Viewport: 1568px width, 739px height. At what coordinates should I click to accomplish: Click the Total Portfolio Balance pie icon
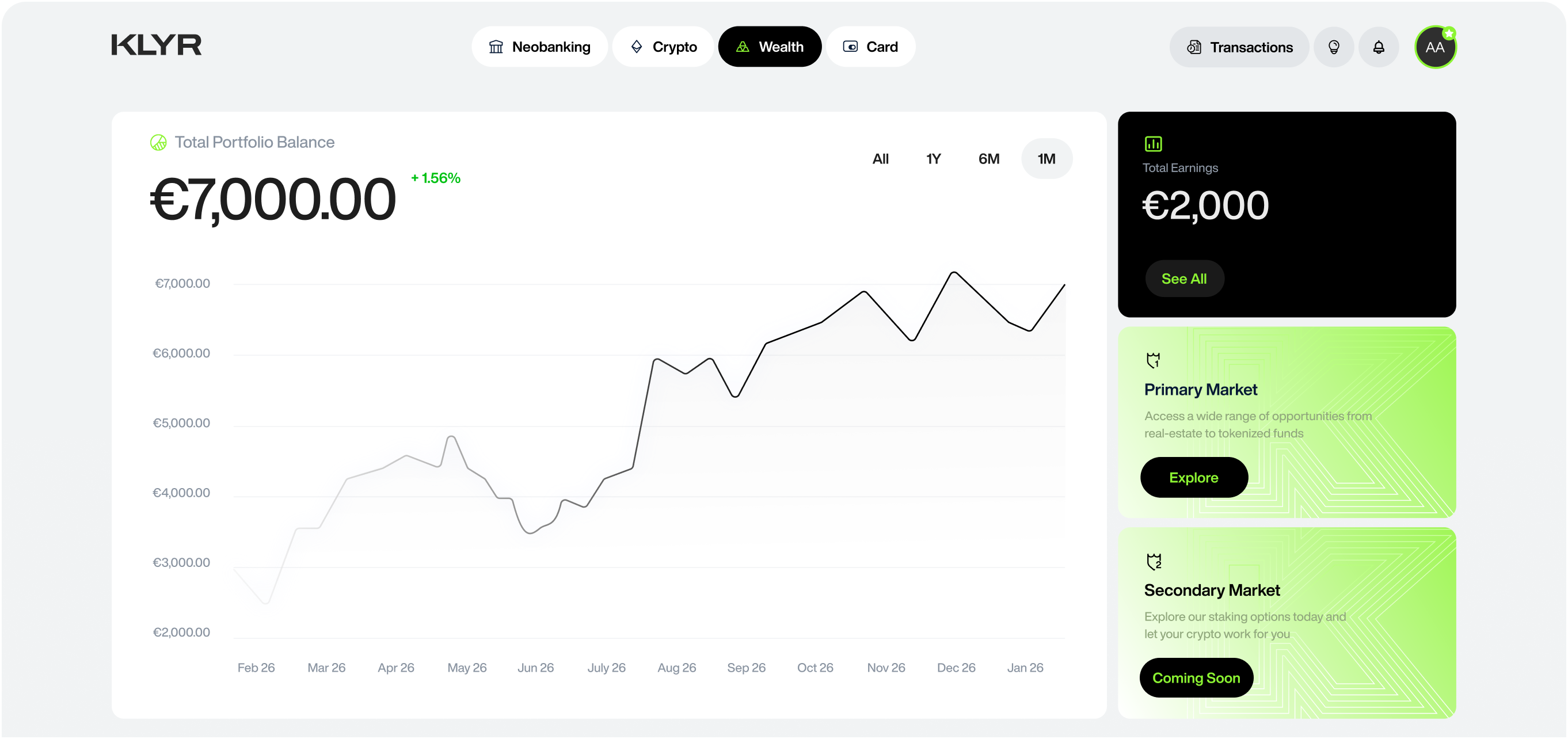tap(158, 142)
